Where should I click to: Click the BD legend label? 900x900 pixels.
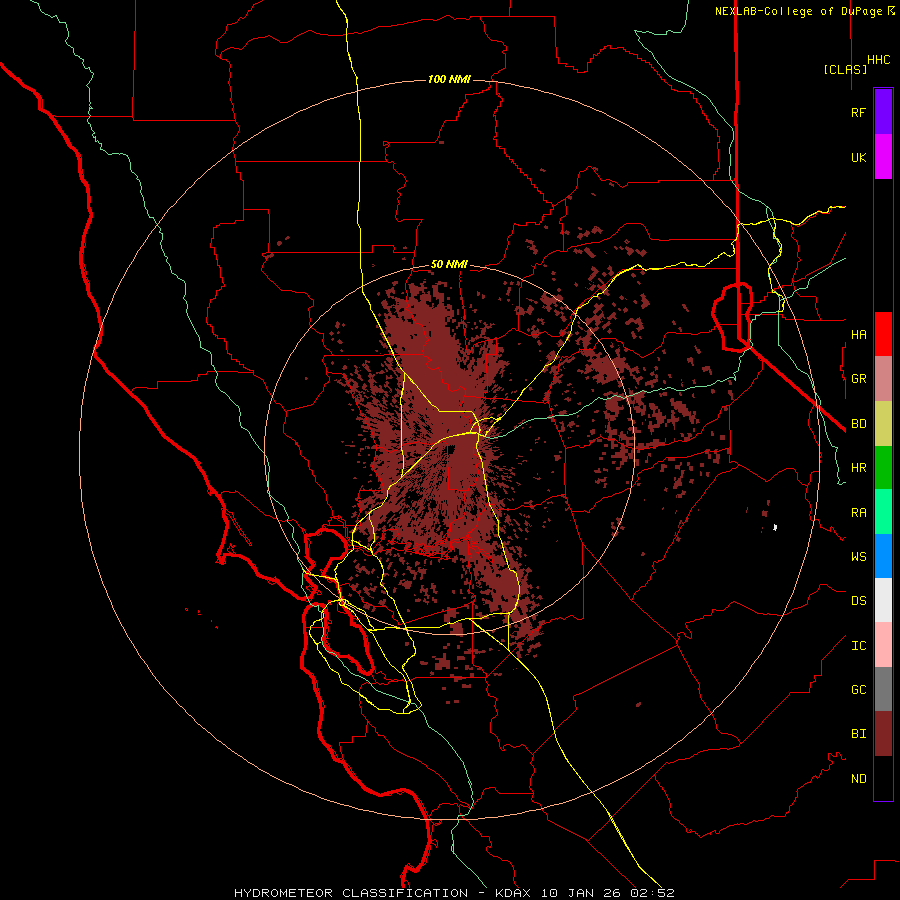click(x=859, y=424)
